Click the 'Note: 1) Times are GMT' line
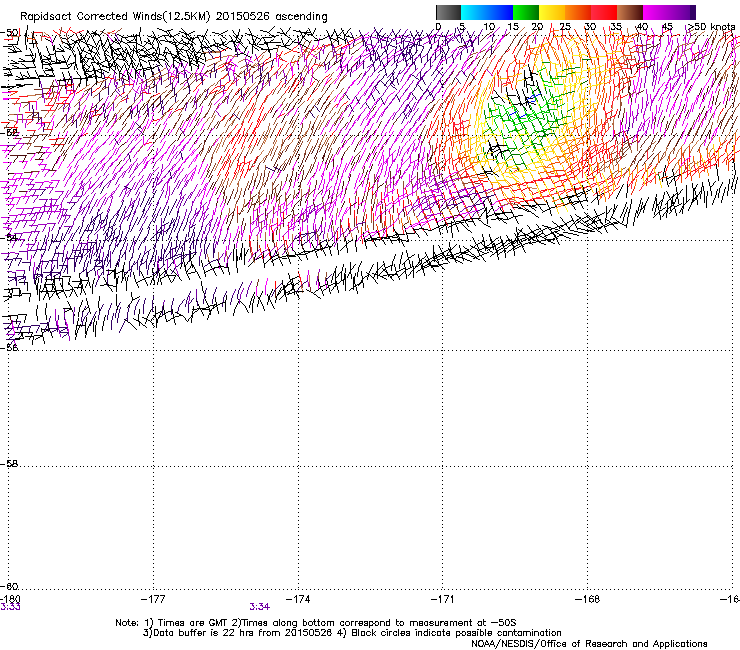Screen dimensions: 740x650 pos(316,623)
